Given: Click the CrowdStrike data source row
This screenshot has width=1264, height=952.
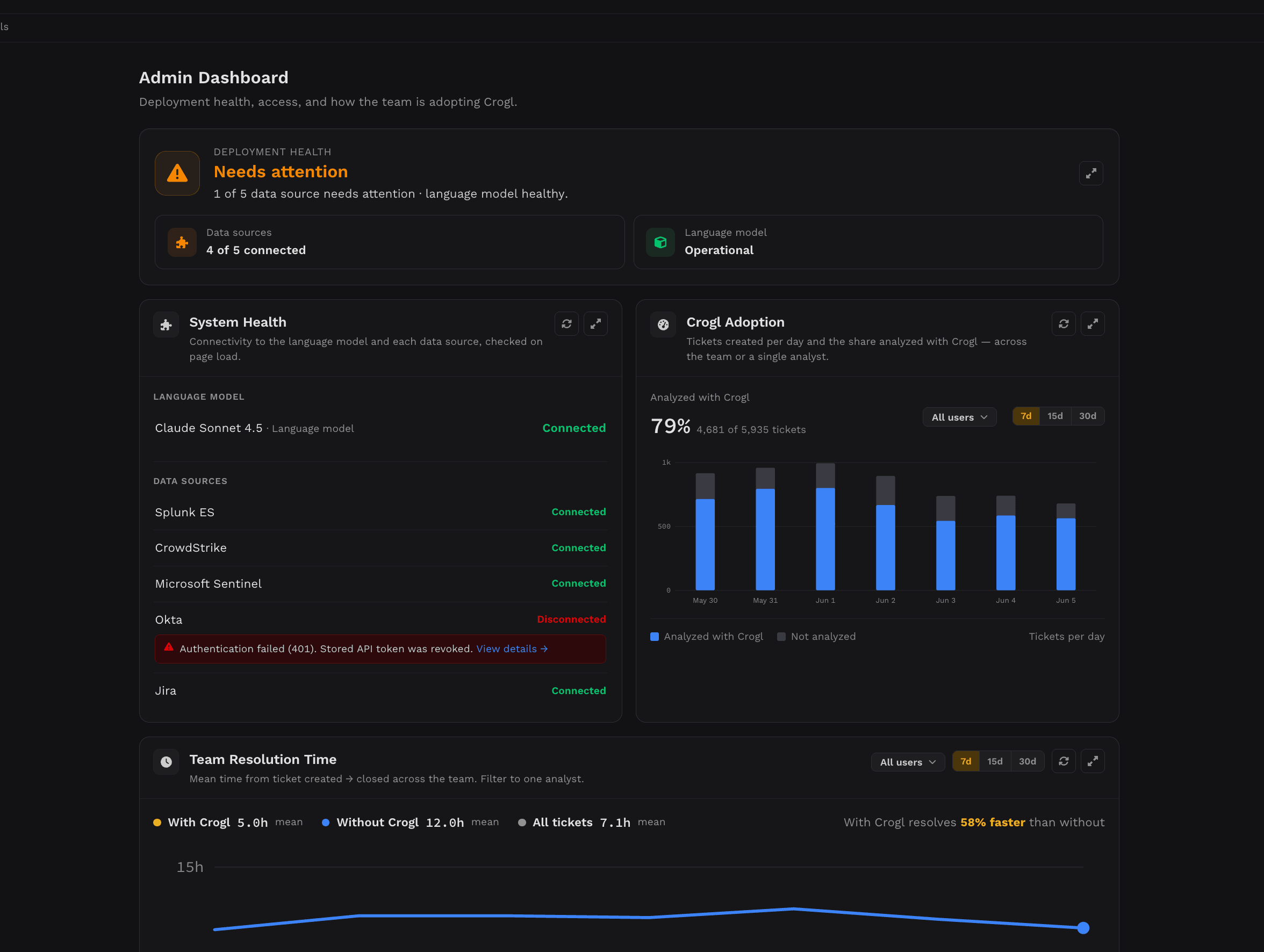Looking at the screenshot, I should click(x=380, y=547).
